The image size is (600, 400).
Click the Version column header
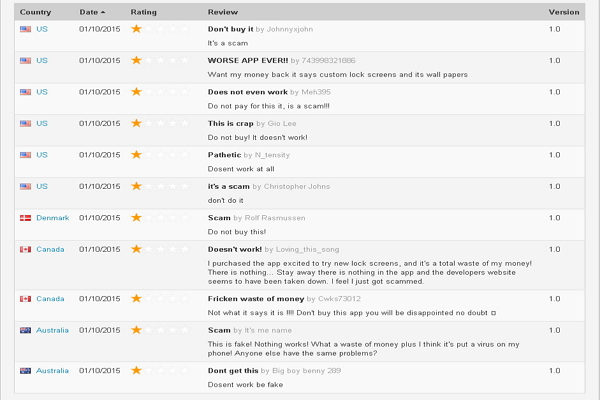pos(563,12)
